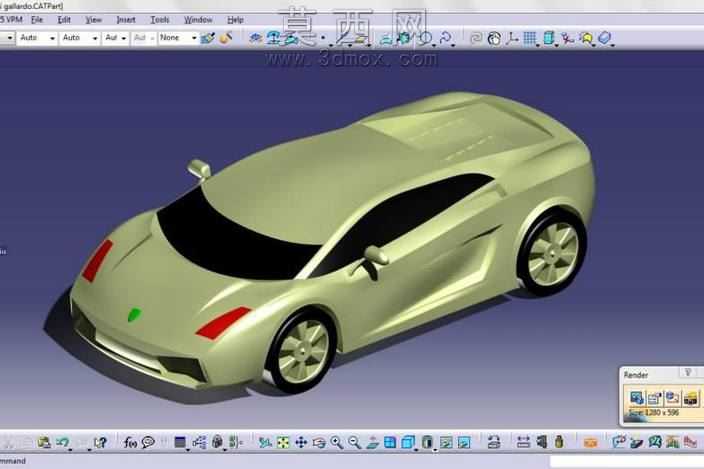Screen dimensions: 704x469
Task: Open the Help menu
Action: [235, 20]
